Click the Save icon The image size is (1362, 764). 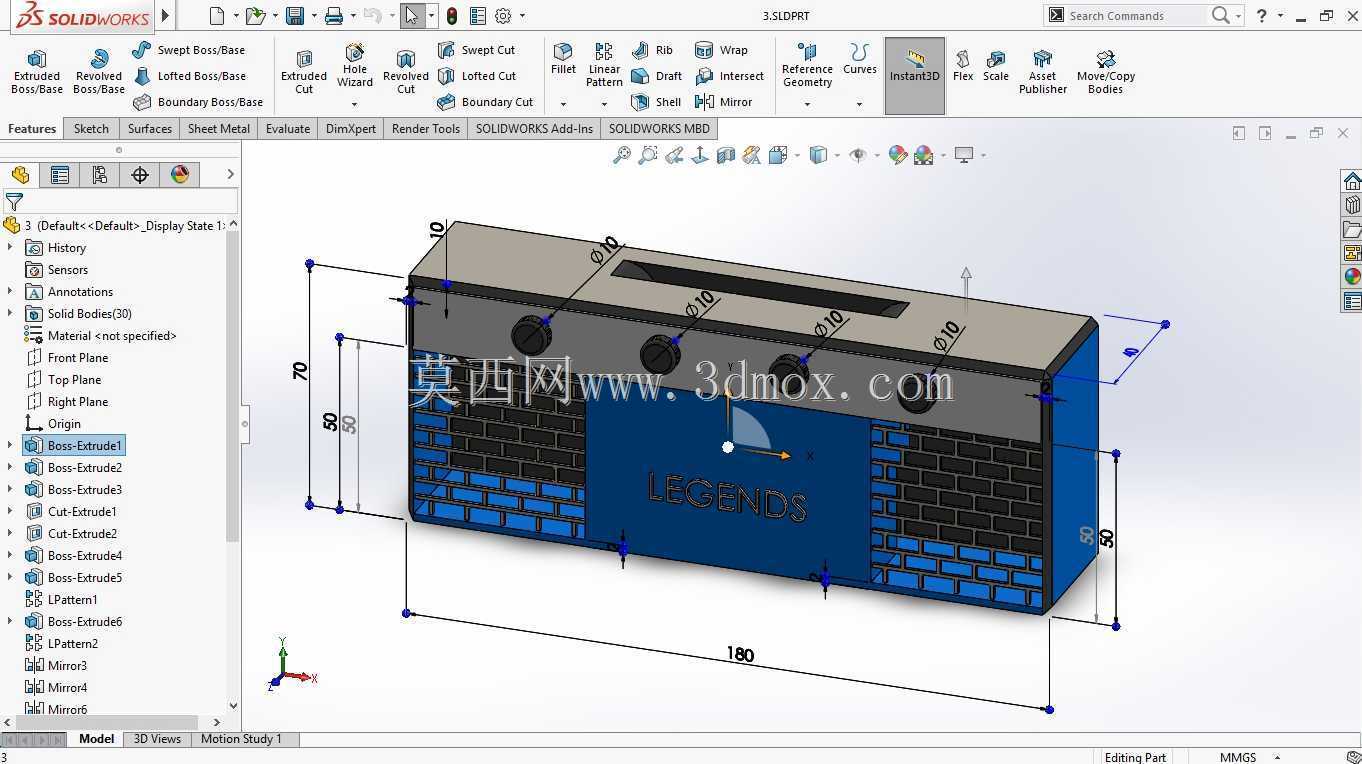(295, 16)
